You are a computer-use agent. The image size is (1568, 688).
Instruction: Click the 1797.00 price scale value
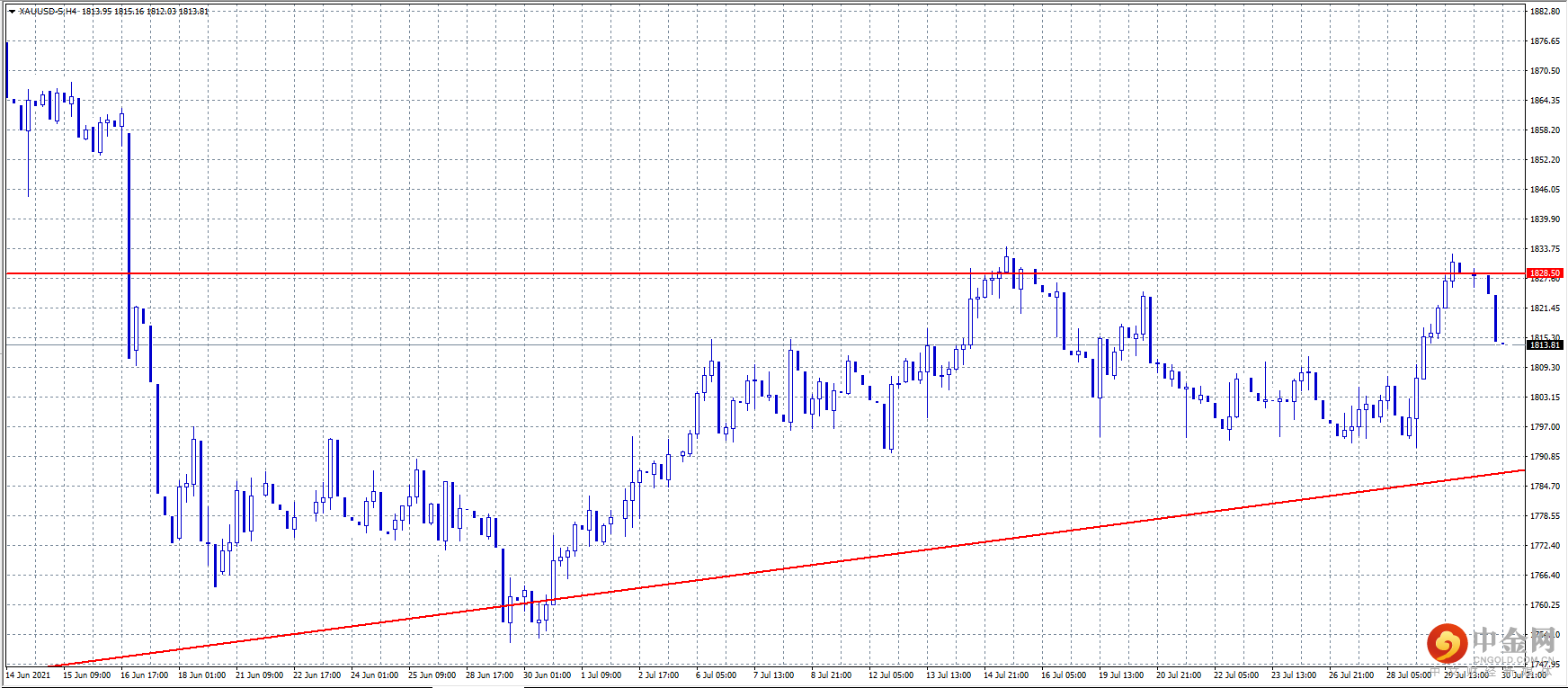(1546, 427)
